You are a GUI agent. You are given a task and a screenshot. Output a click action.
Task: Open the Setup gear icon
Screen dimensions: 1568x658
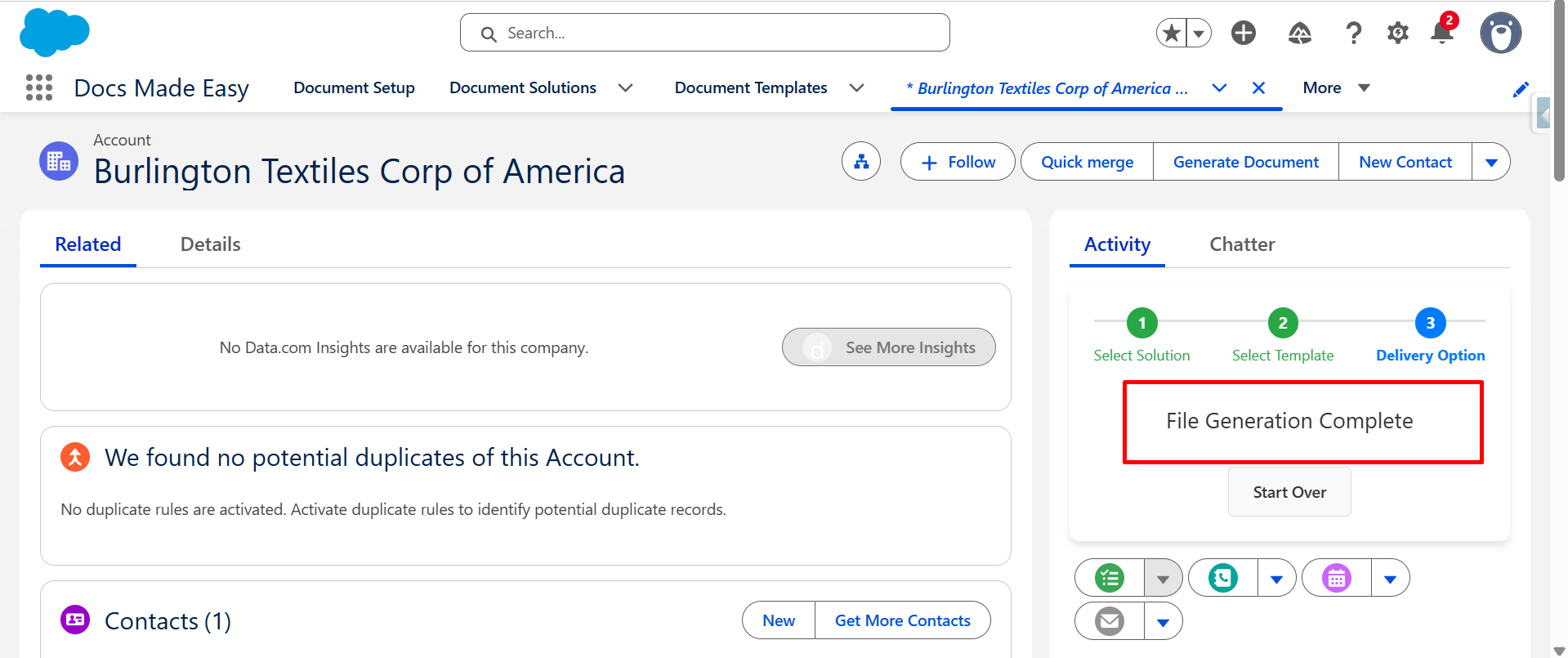[1398, 33]
